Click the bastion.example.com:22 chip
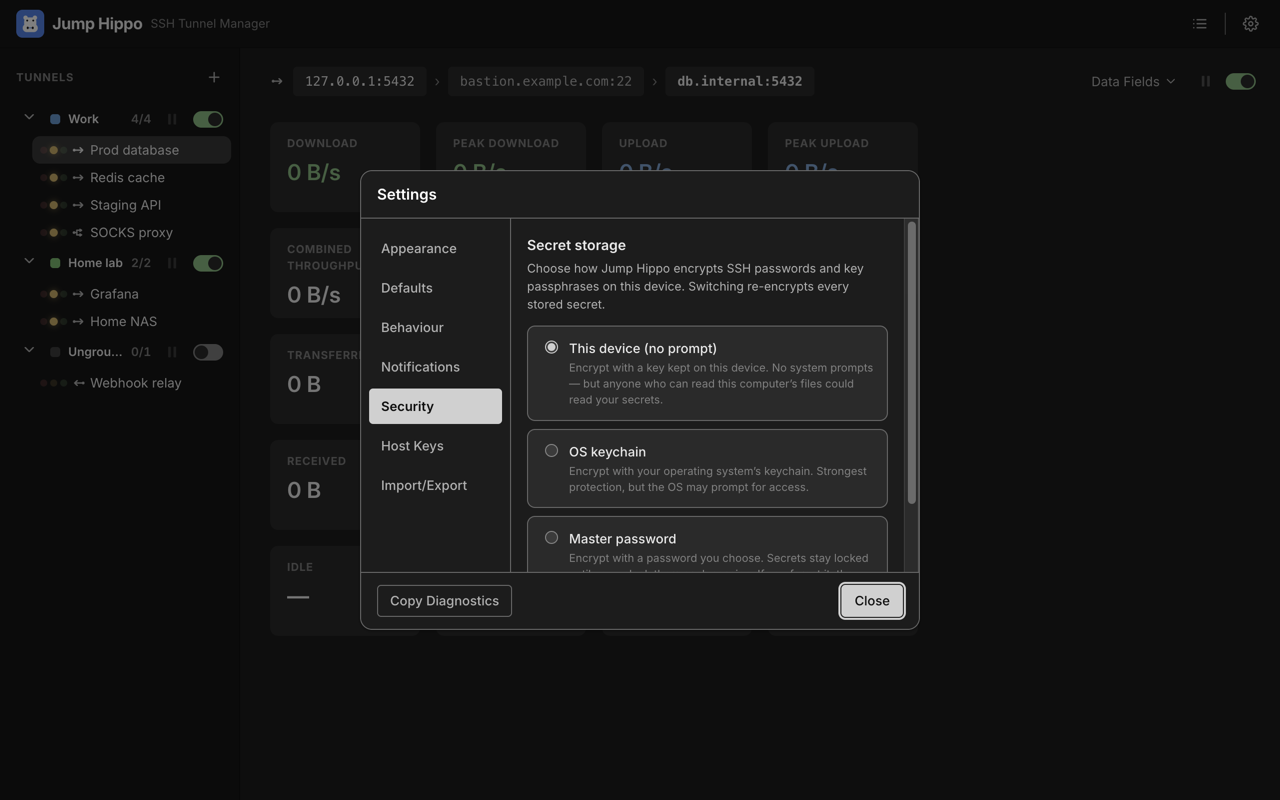This screenshot has height=800, width=1280. [x=546, y=81]
